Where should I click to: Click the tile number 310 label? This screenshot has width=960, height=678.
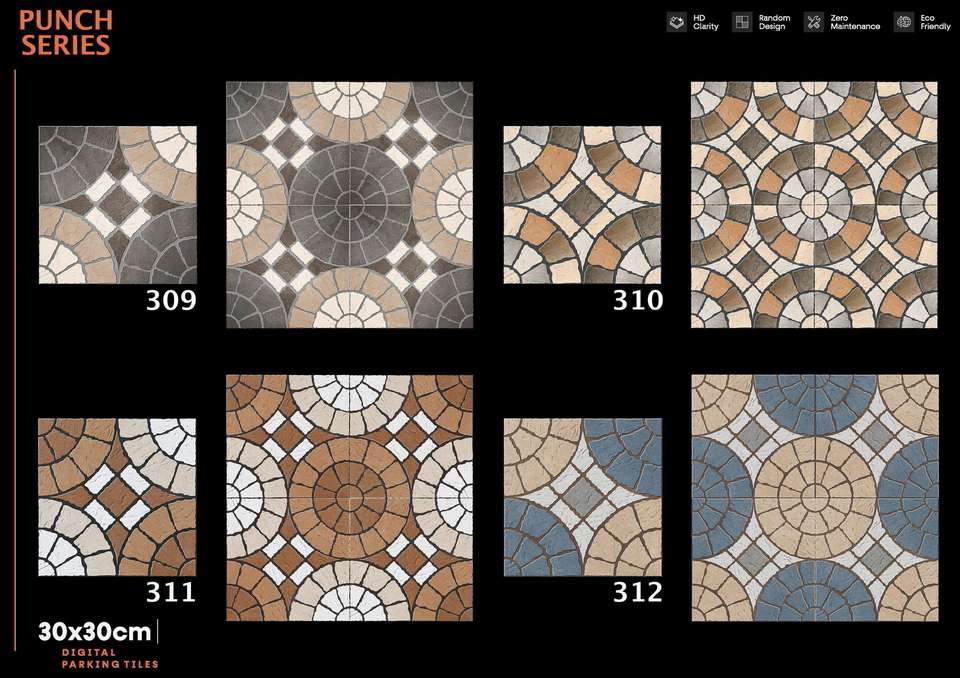click(x=638, y=300)
